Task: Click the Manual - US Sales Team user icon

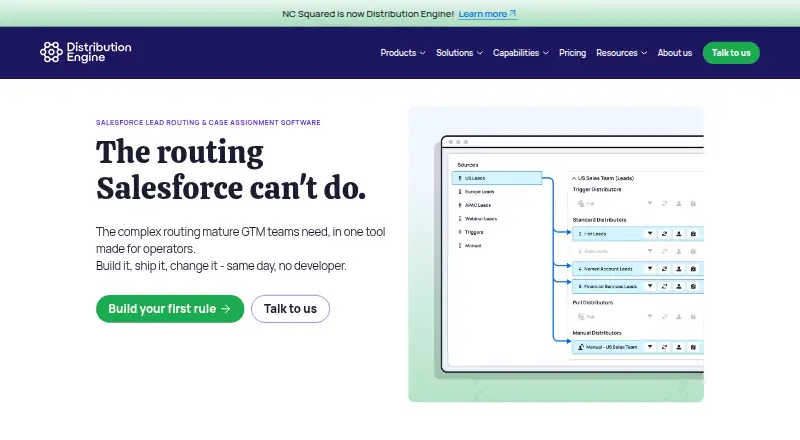Action: coord(581,347)
